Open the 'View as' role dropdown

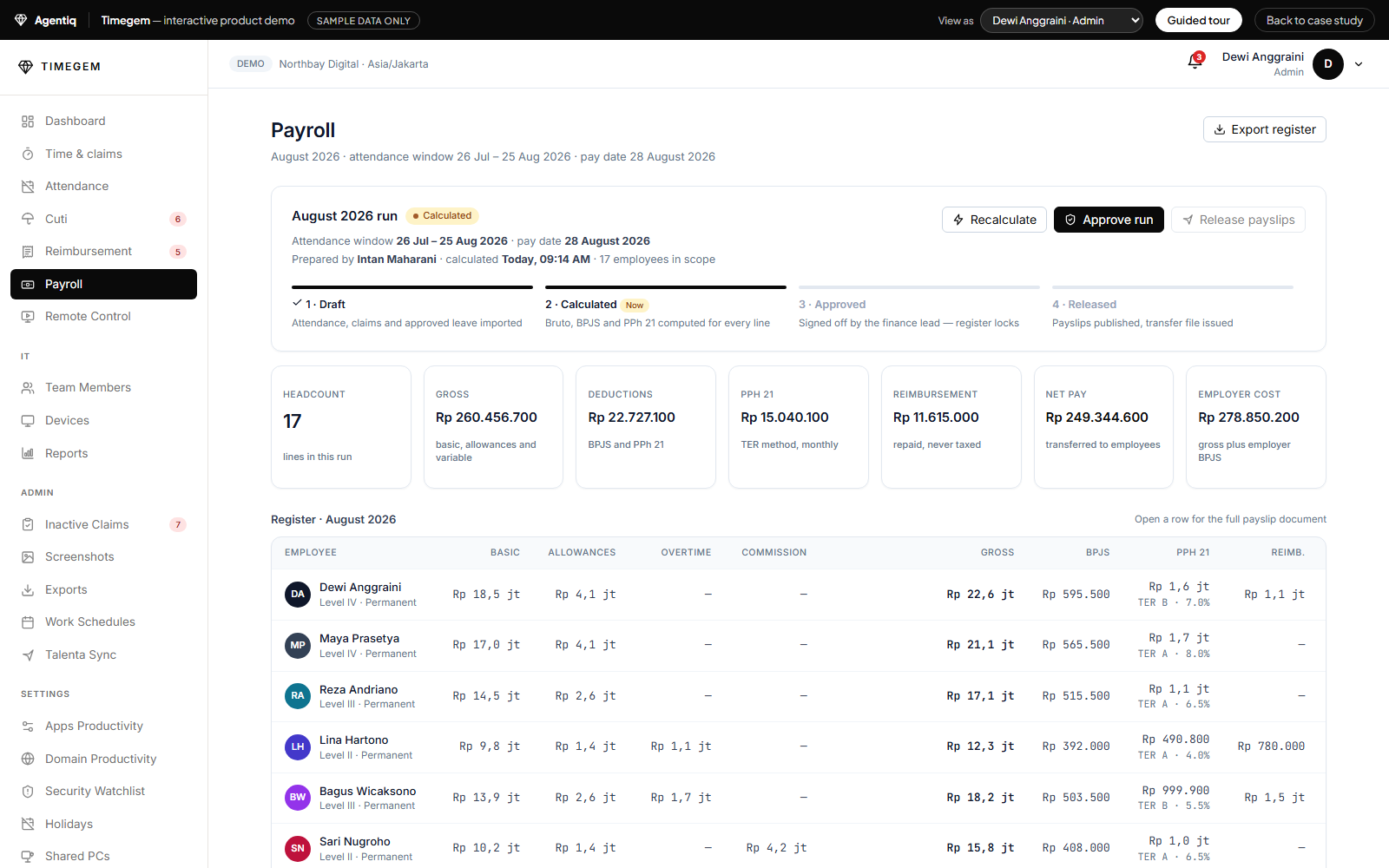[x=1061, y=20]
